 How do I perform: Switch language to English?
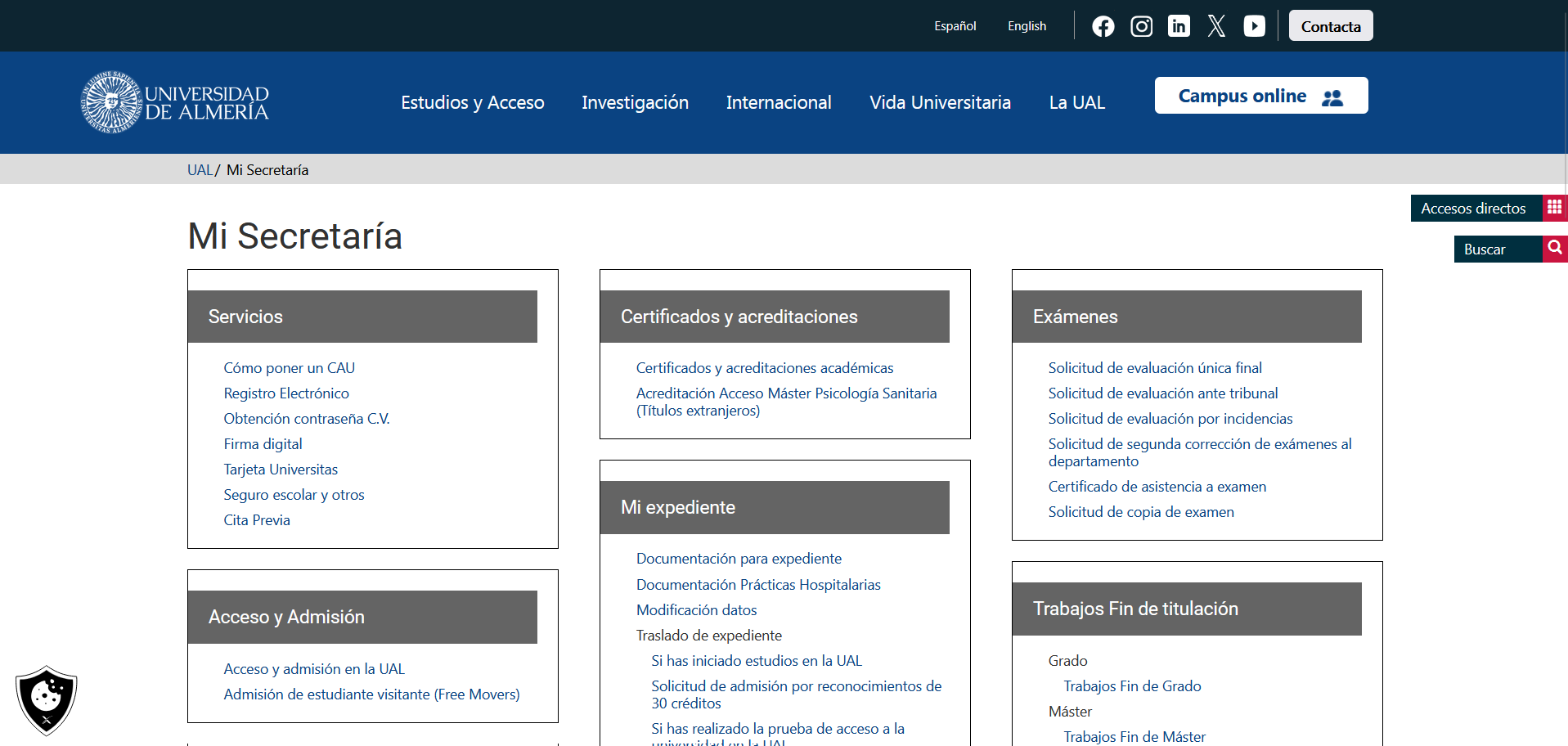click(1027, 26)
